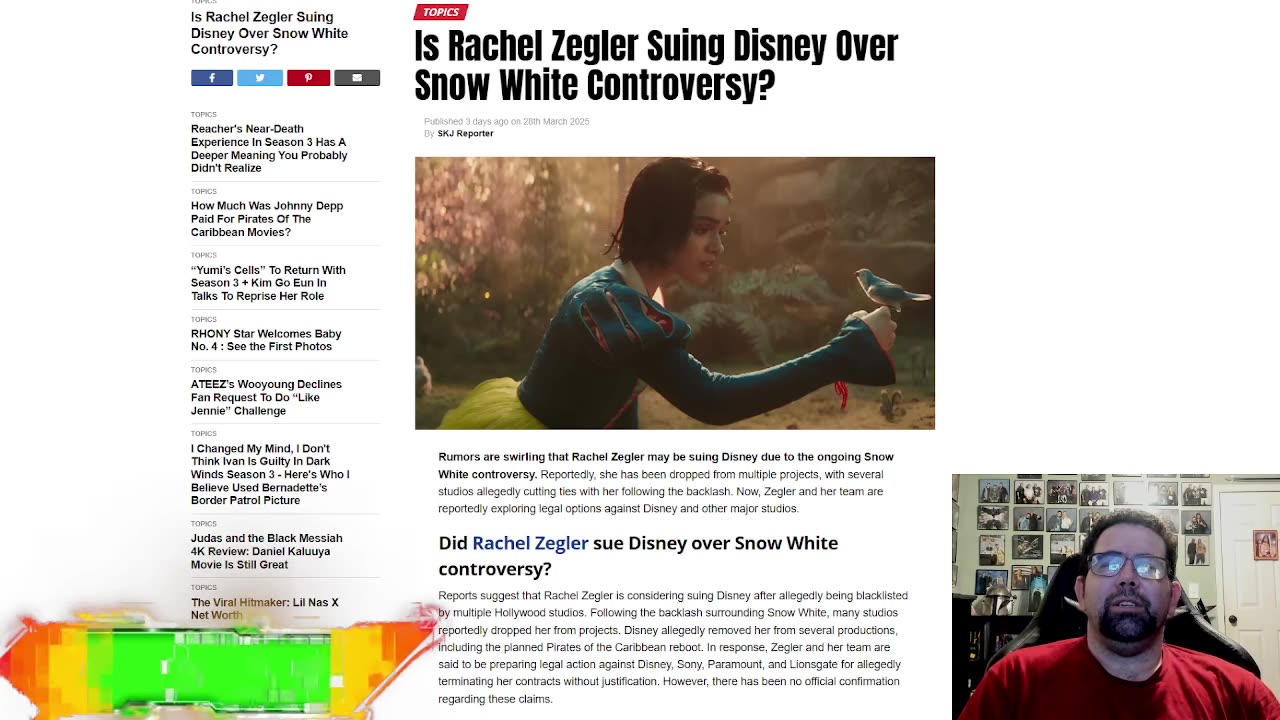Click TOPICS label above Johnny Depp article
Viewport: 1280px width, 720px height.
click(204, 191)
